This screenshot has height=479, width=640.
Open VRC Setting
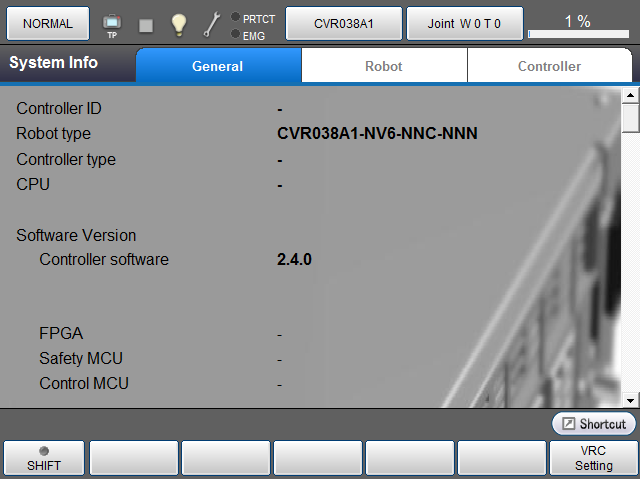tap(594, 458)
